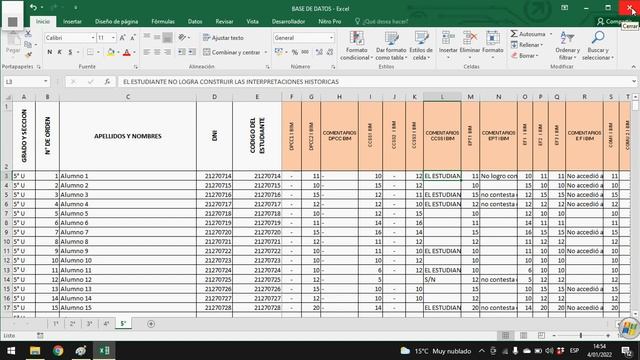Screen dimensions: 640x360
Task: Open Estilos de celda
Action: pyautogui.click(x=421, y=45)
